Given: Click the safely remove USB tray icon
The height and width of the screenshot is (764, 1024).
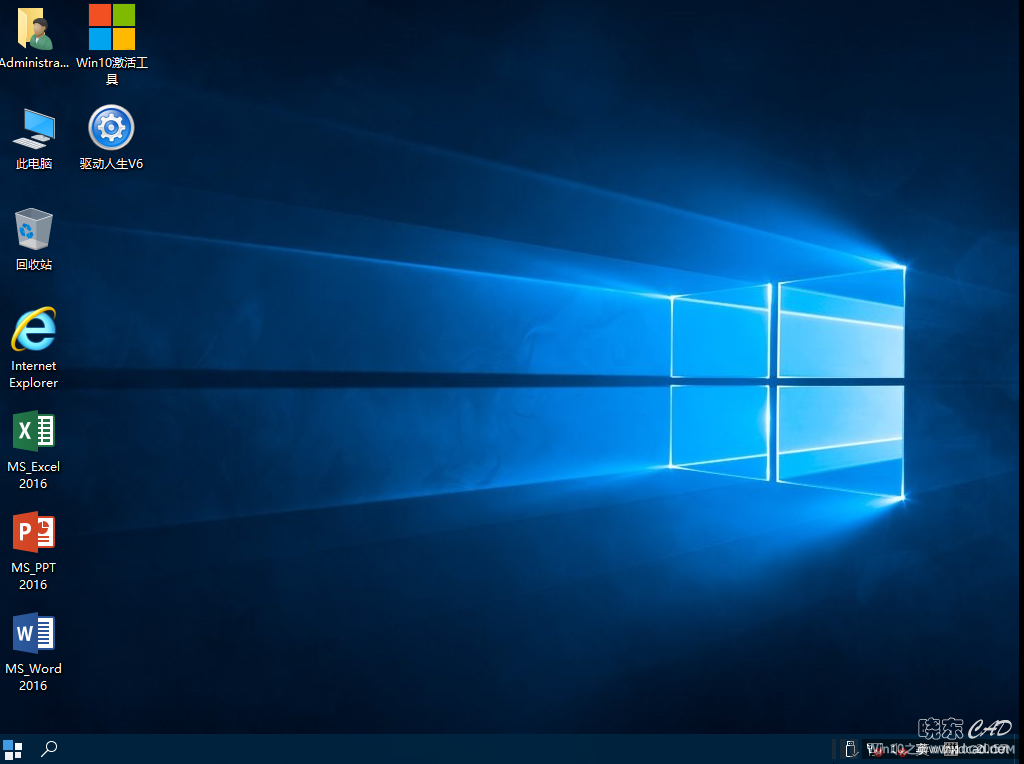Looking at the screenshot, I should (851, 748).
